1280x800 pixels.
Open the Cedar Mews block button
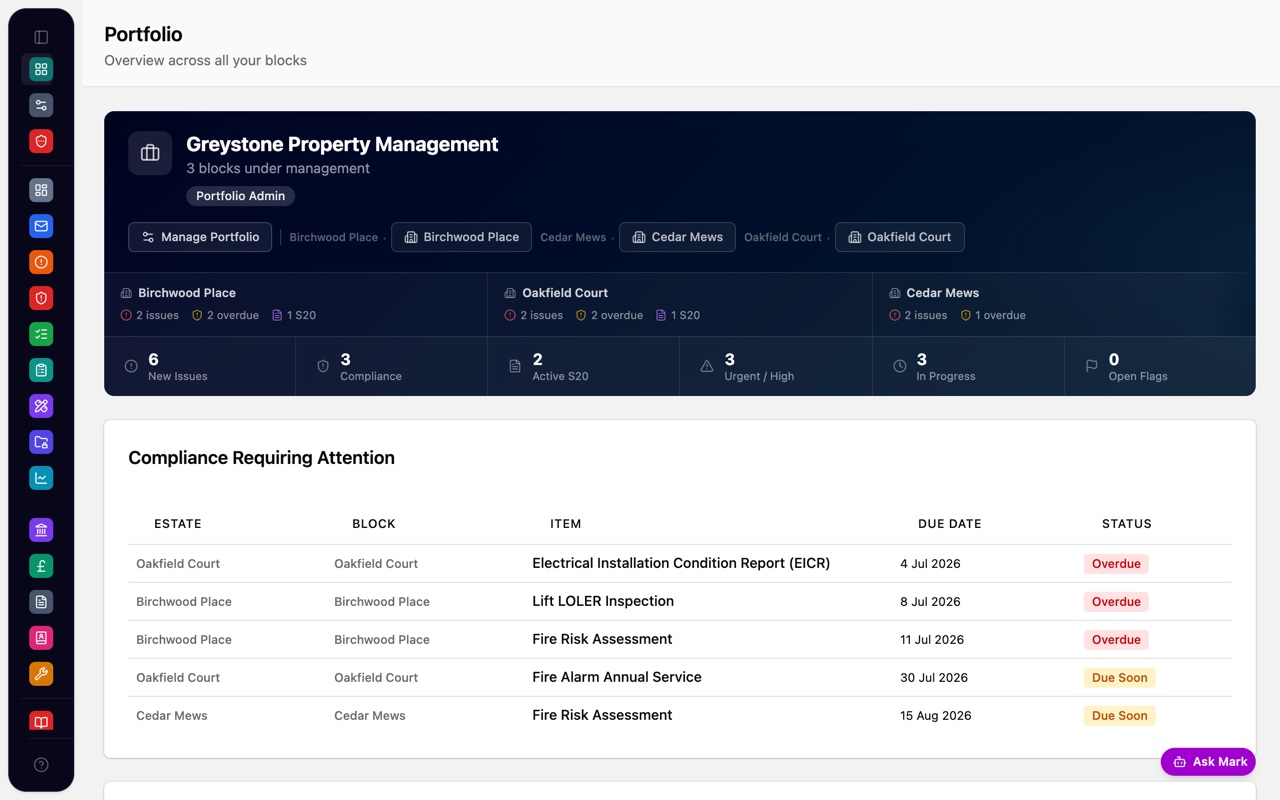(677, 237)
